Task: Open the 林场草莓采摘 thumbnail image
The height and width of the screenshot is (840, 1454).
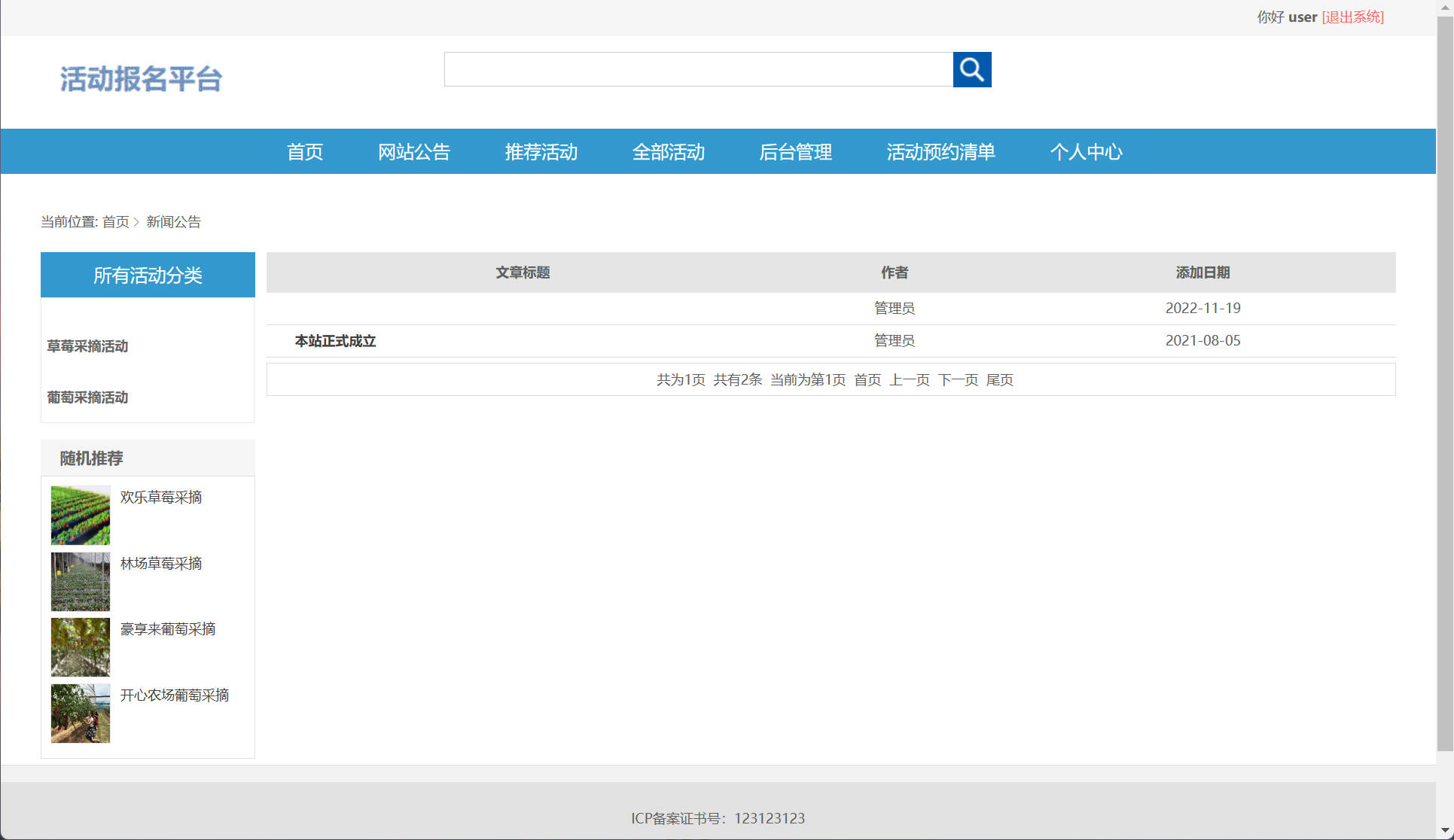Action: [x=80, y=581]
